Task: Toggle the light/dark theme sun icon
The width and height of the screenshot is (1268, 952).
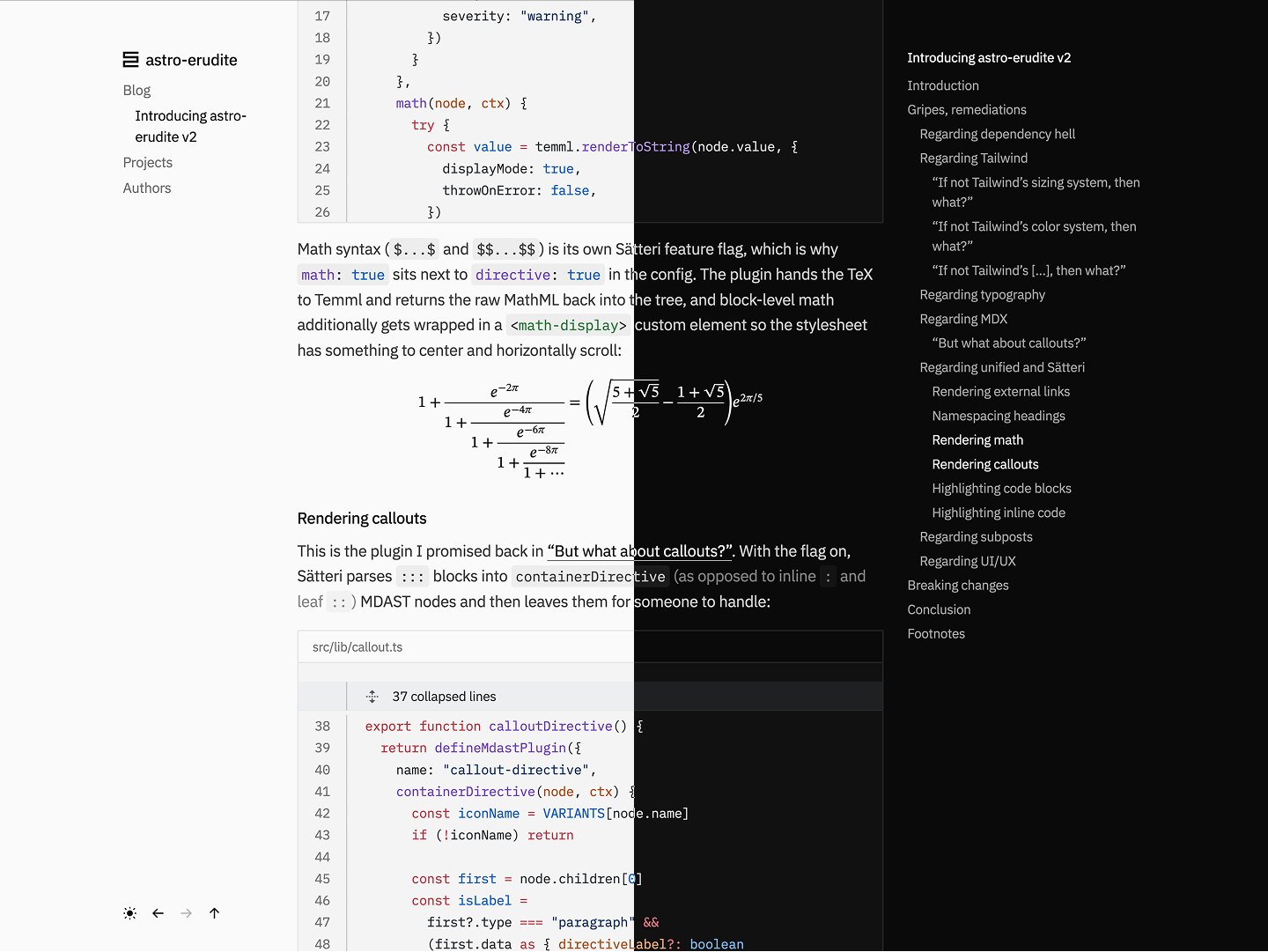Action: tap(130, 913)
